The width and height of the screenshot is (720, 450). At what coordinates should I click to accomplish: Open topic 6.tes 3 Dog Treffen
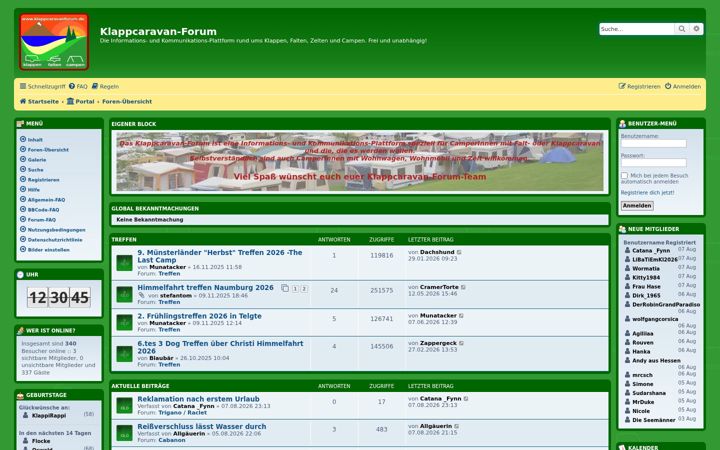(220, 347)
